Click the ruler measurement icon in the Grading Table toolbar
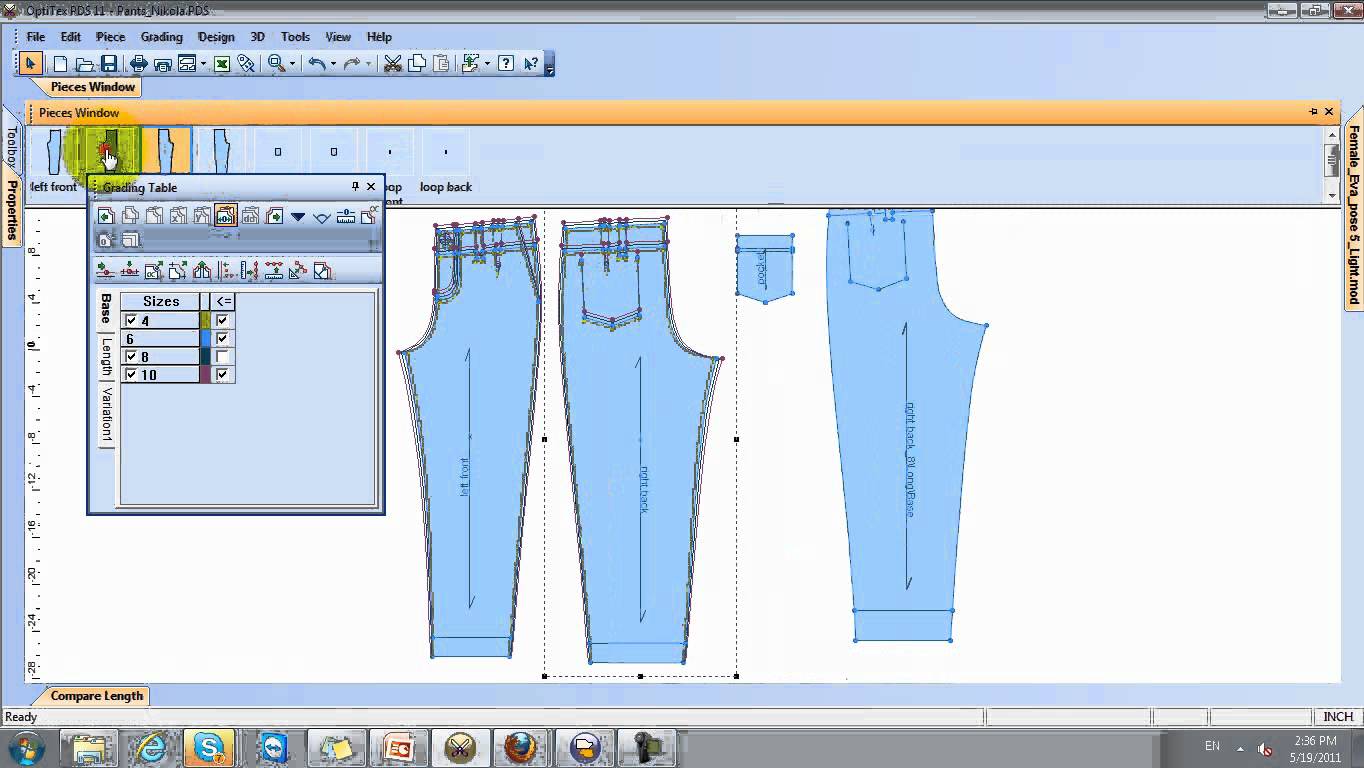Viewport: 1364px width, 768px height. click(345, 218)
